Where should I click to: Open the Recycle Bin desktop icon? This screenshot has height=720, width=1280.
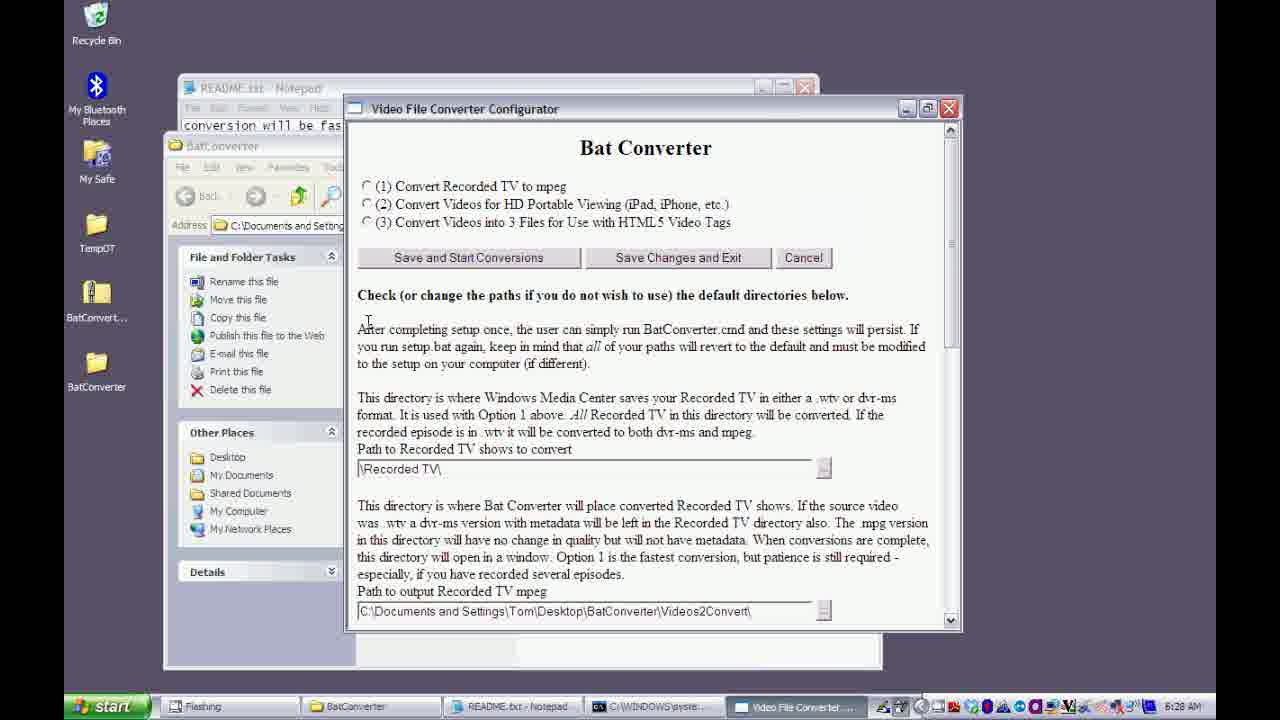pos(96,24)
